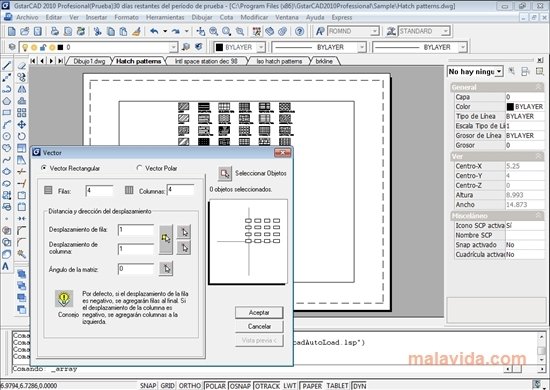
Task: Select the Text tool letter A icon
Action: 6,267
